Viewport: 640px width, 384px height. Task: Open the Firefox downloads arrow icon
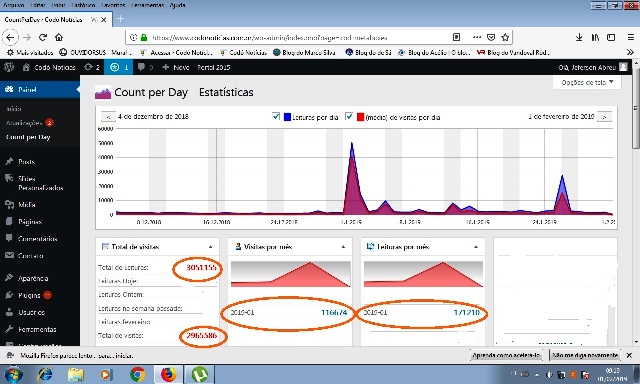pyautogui.click(x=579, y=38)
